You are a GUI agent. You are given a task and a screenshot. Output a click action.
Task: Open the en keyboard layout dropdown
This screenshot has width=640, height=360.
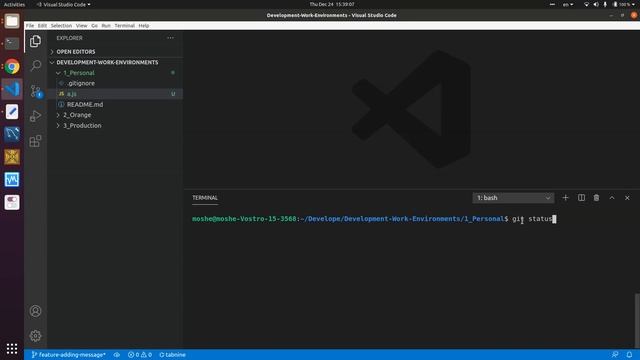[568, 4]
